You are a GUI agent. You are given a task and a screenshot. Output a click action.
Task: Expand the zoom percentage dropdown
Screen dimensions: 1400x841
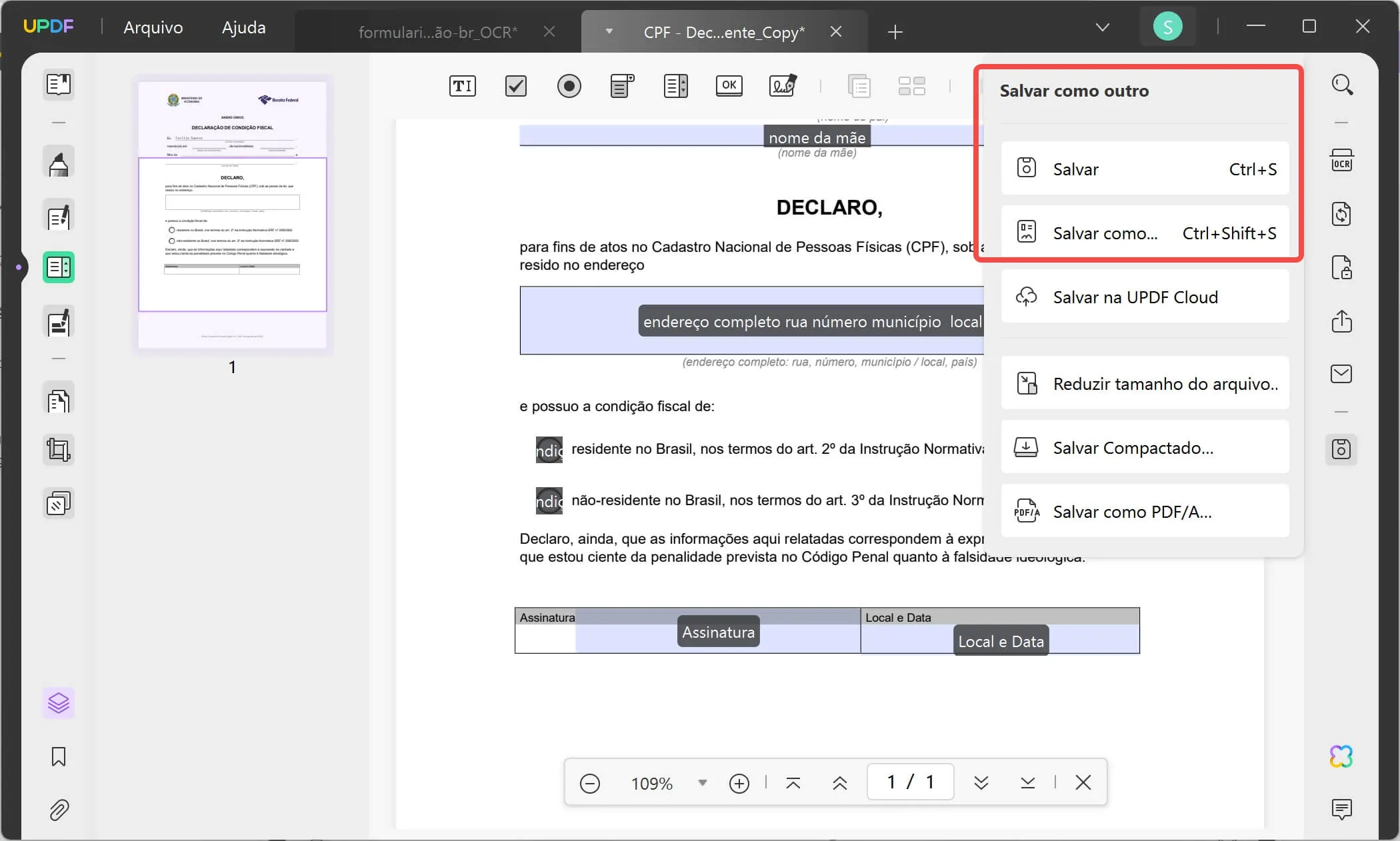[x=702, y=783]
